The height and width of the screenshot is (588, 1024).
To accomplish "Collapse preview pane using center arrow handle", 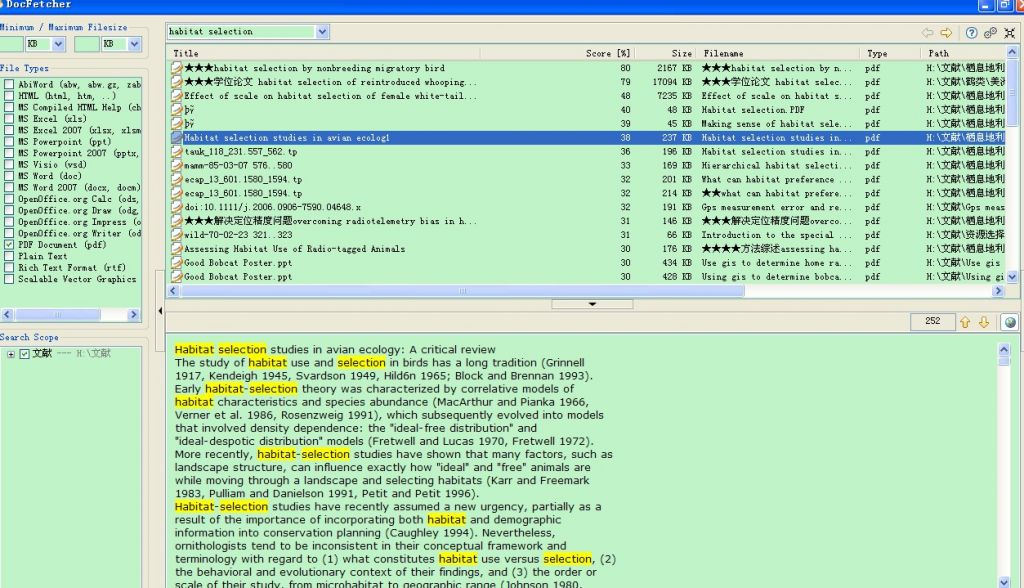I will 592,303.
